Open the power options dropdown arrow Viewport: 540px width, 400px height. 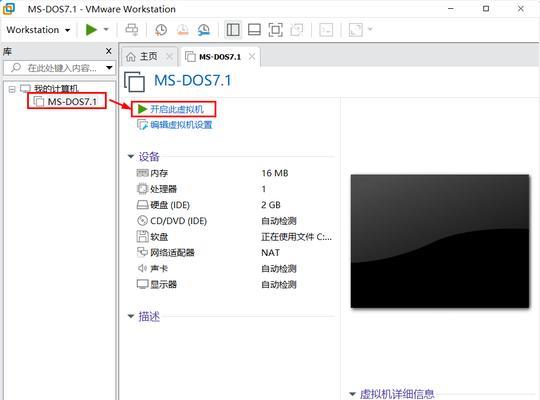(x=106, y=30)
